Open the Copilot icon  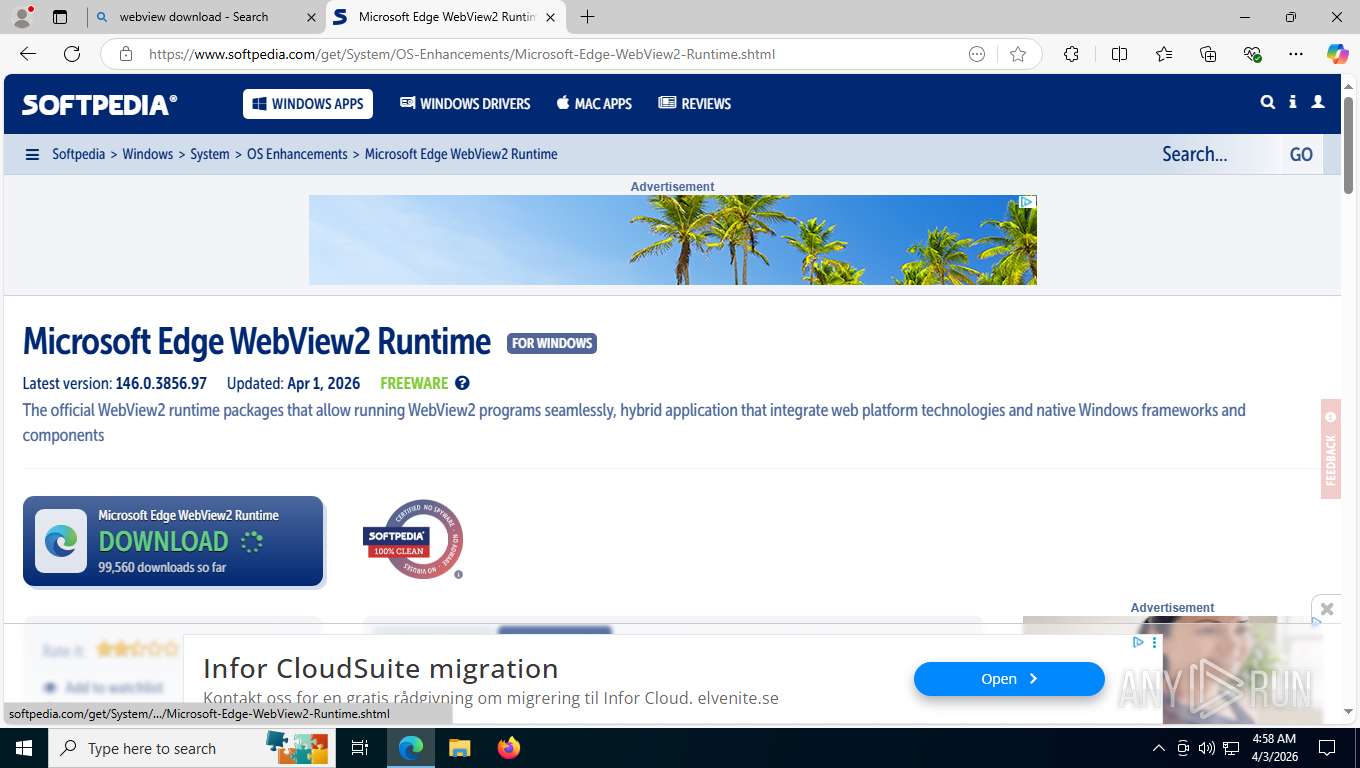point(1337,54)
